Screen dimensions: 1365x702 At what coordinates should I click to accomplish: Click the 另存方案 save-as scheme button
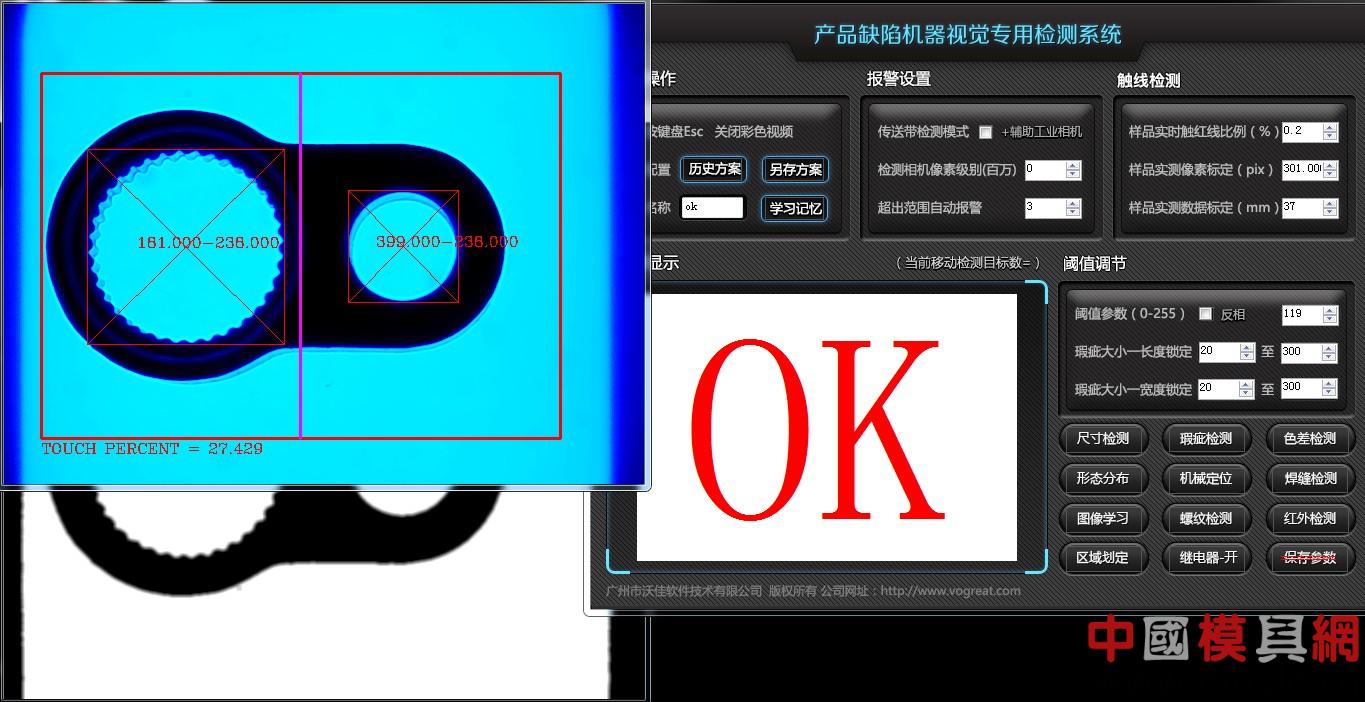click(795, 170)
